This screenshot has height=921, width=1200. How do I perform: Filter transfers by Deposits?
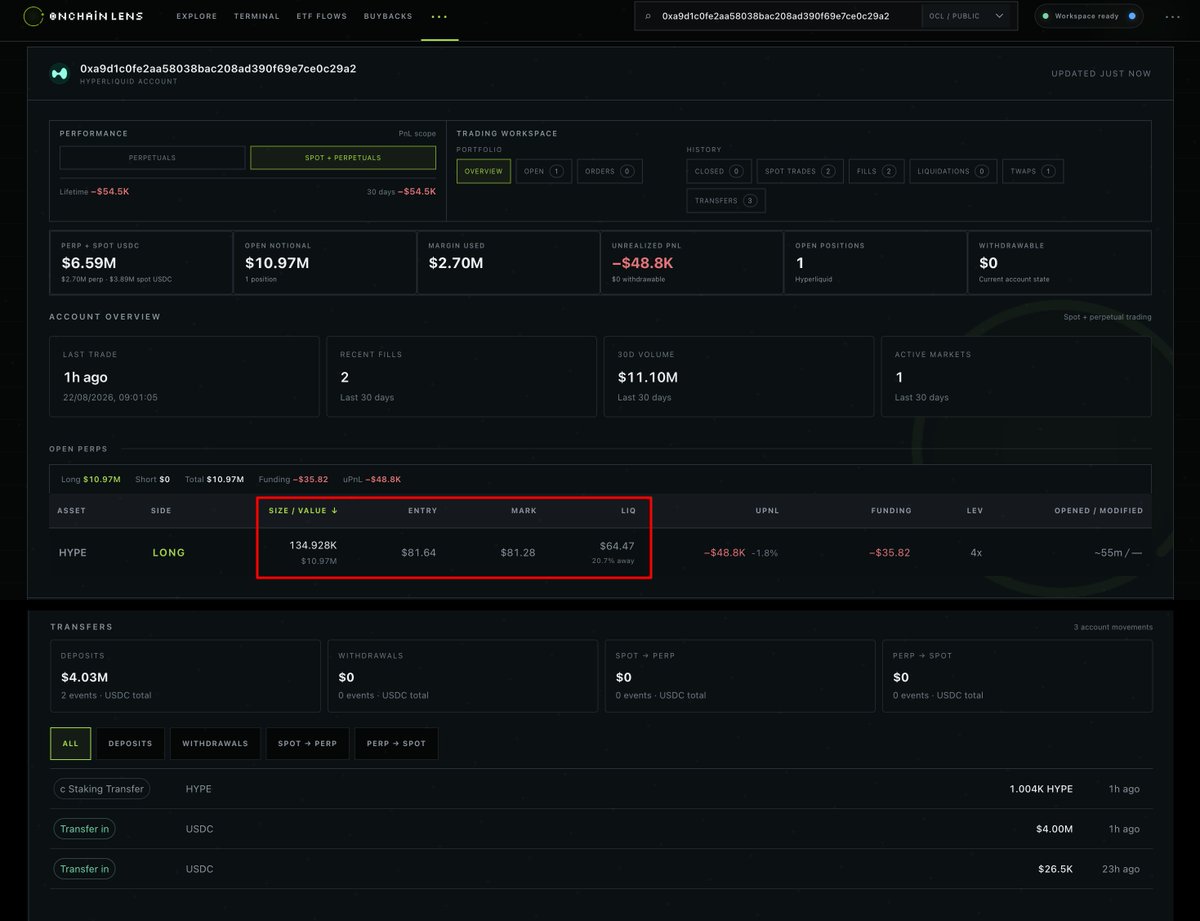coord(130,743)
